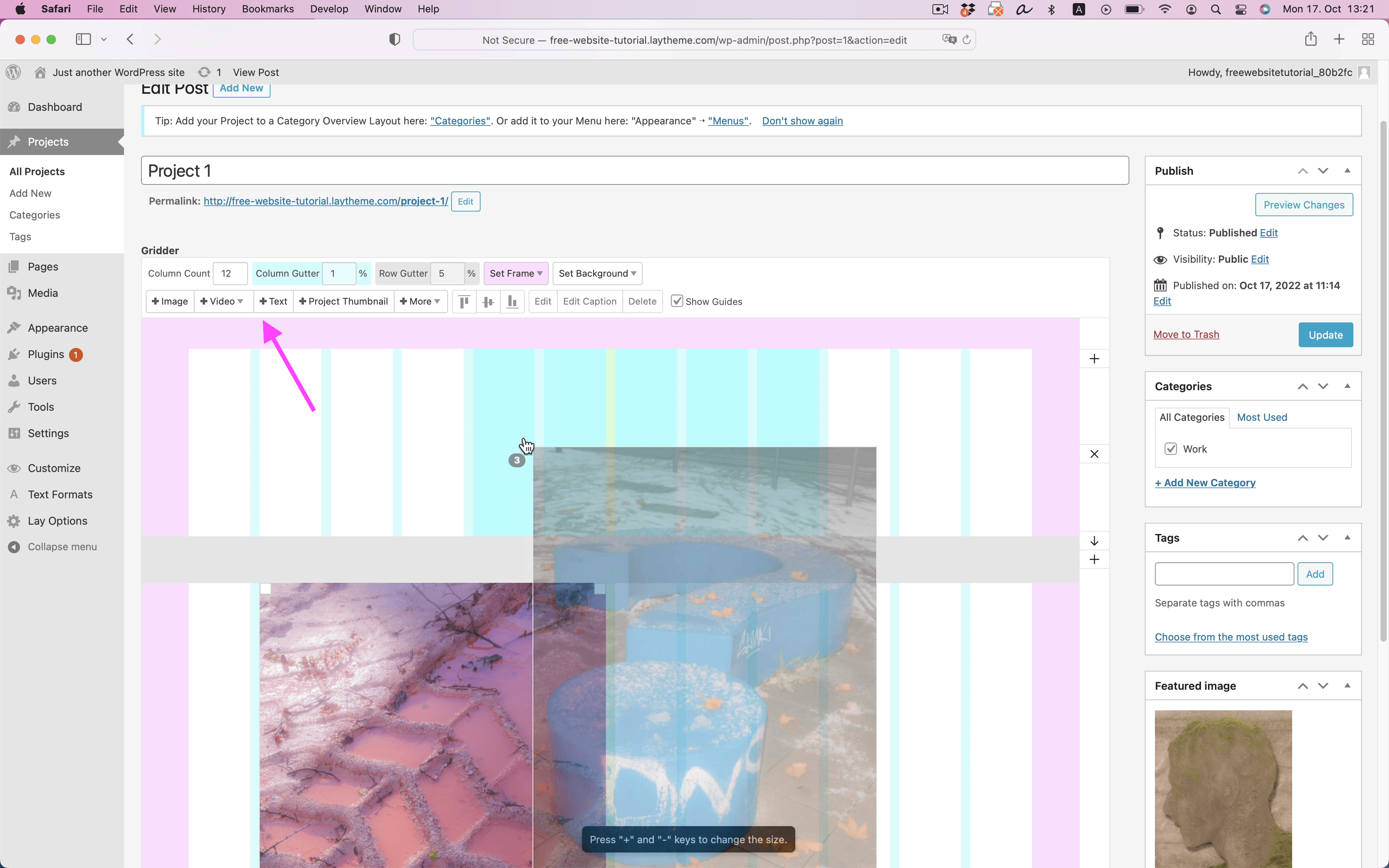
Task: Add a row with the upper plus icon
Action: 1094,359
